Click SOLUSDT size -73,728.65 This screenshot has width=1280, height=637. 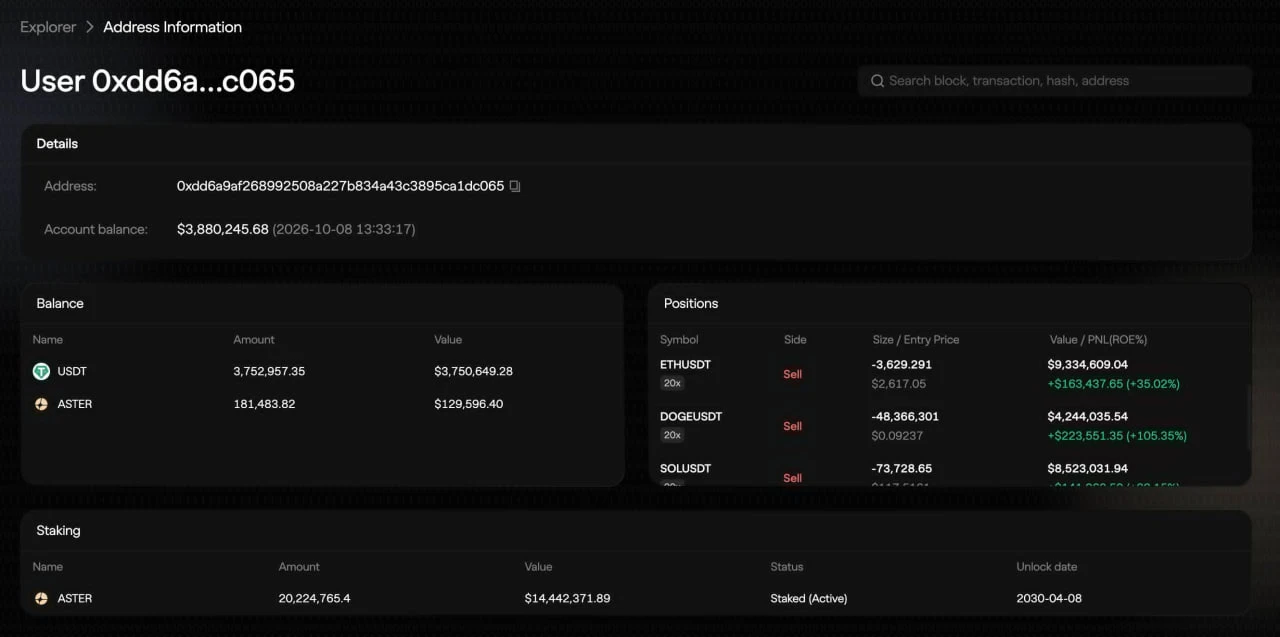902,468
